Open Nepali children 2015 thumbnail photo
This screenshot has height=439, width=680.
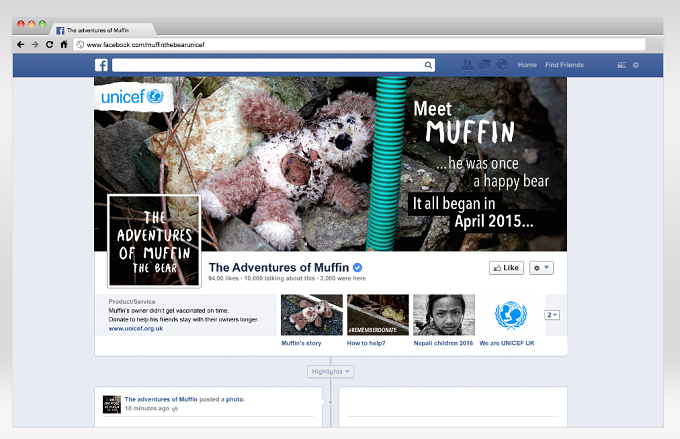pos(444,315)
